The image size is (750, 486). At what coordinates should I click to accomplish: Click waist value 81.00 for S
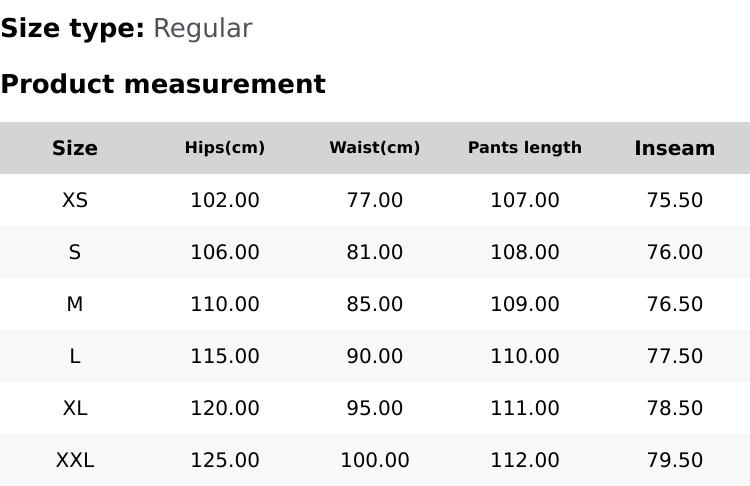pos(375,252)
